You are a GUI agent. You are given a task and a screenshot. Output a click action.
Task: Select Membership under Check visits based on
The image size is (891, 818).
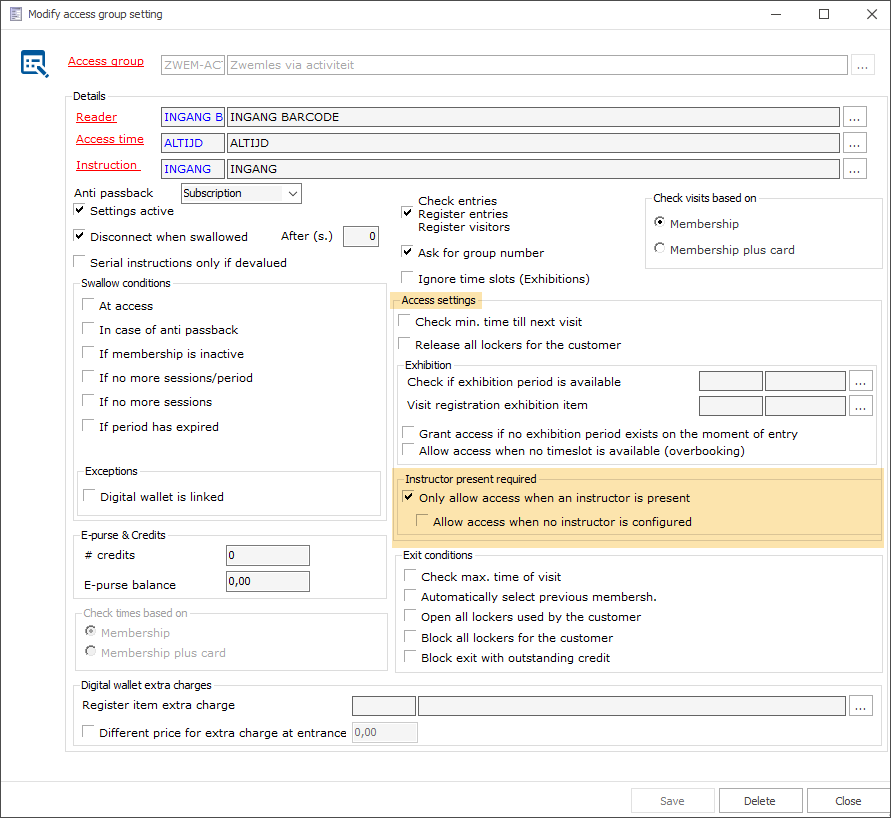tap(659, 222)
